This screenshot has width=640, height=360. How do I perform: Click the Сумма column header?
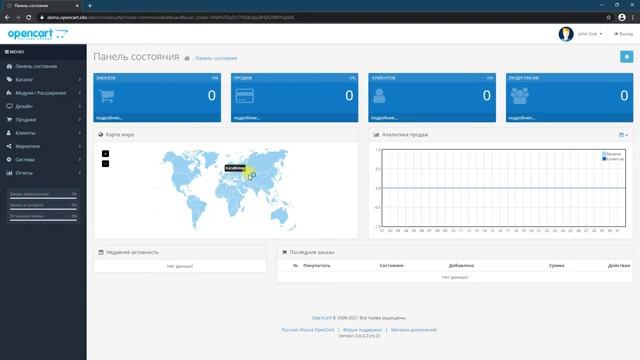557,265
